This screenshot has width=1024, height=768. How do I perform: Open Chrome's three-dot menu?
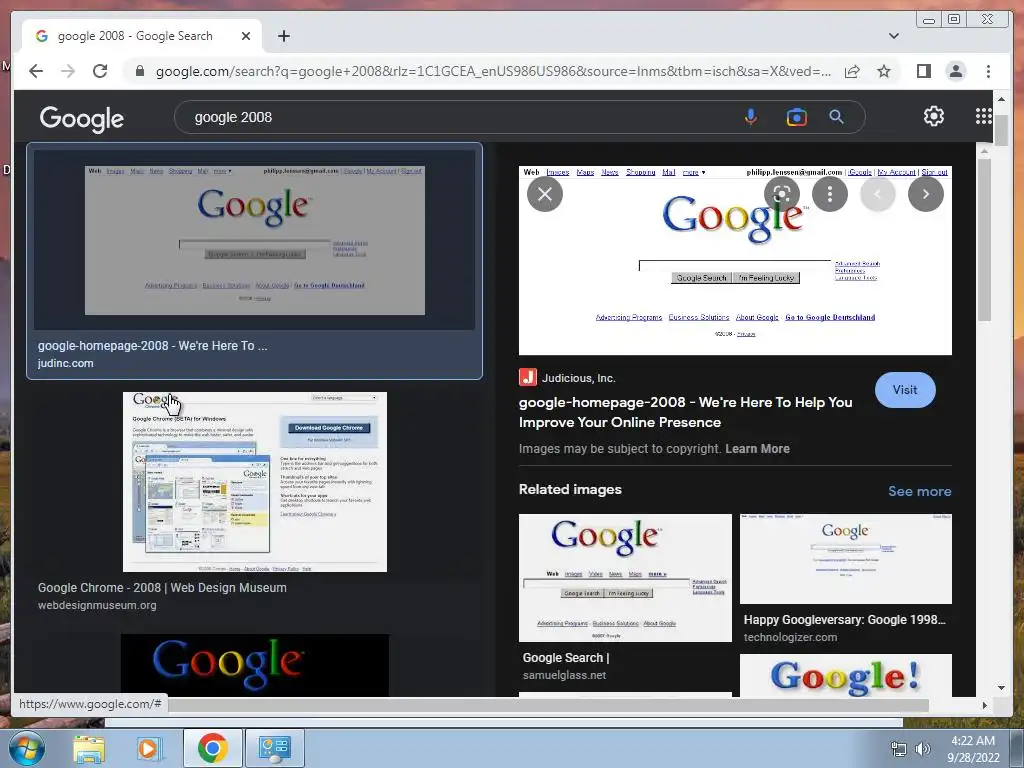988,71
